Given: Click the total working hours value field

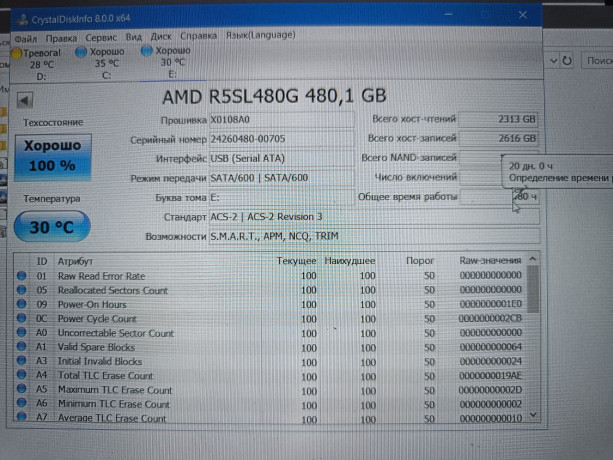Looking at the screenshot, I should pos(498,197).
